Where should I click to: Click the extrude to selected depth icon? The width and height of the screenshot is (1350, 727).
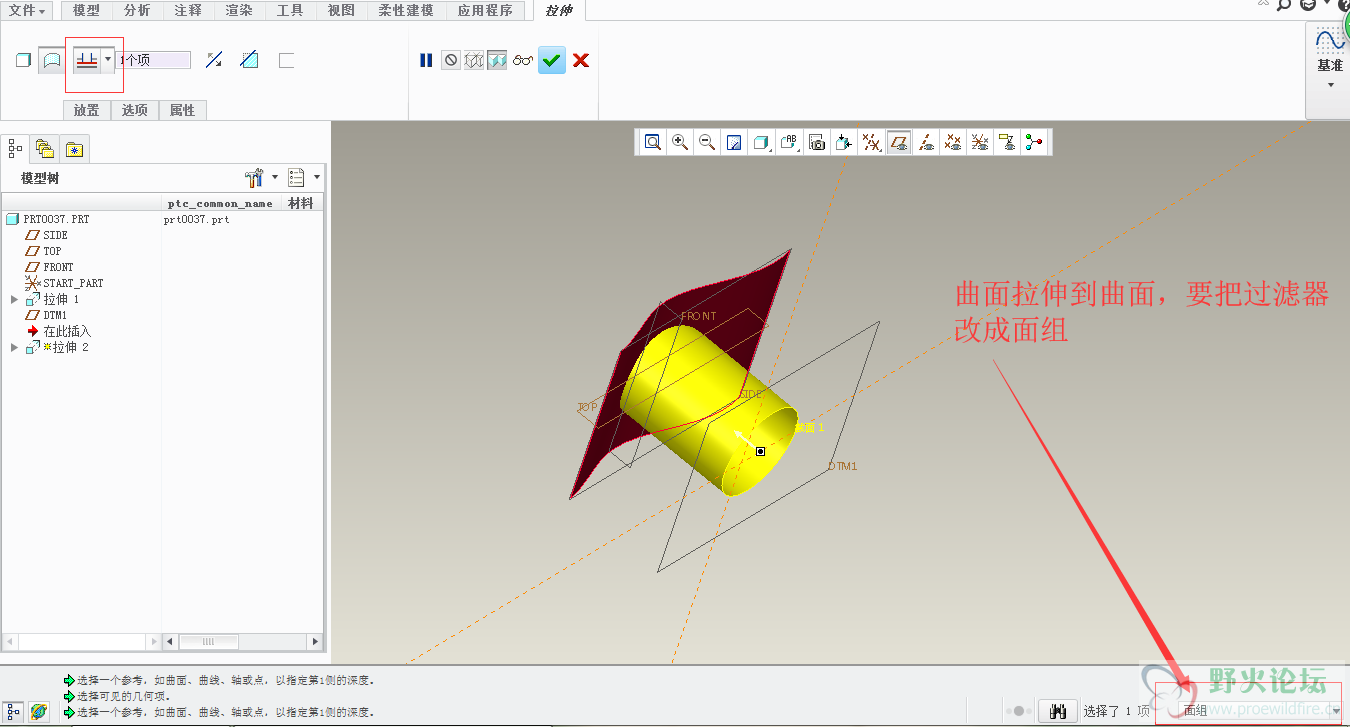87,60
